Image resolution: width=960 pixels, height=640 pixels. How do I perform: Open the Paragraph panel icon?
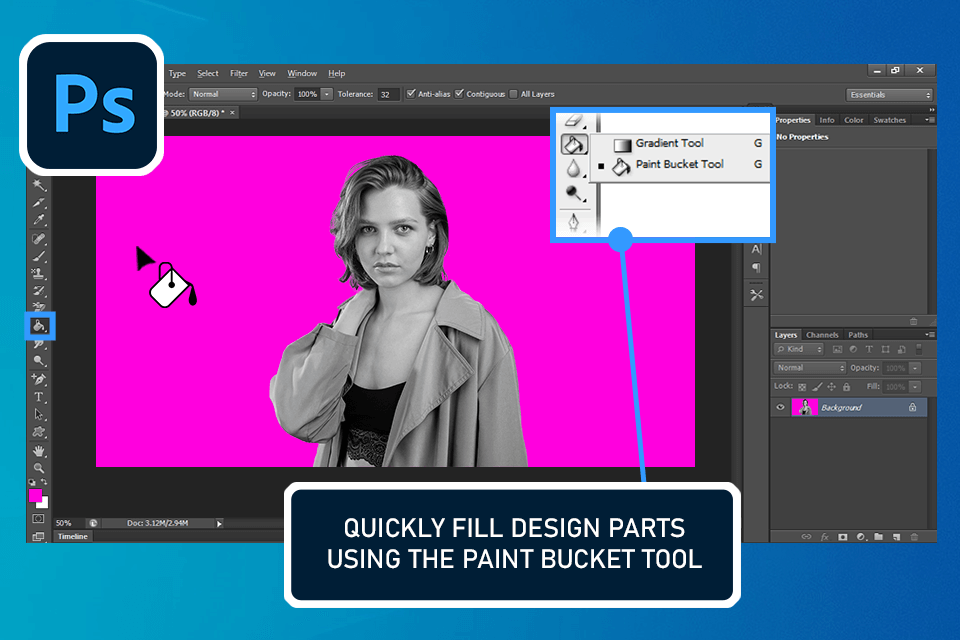(x=757, y=268)
